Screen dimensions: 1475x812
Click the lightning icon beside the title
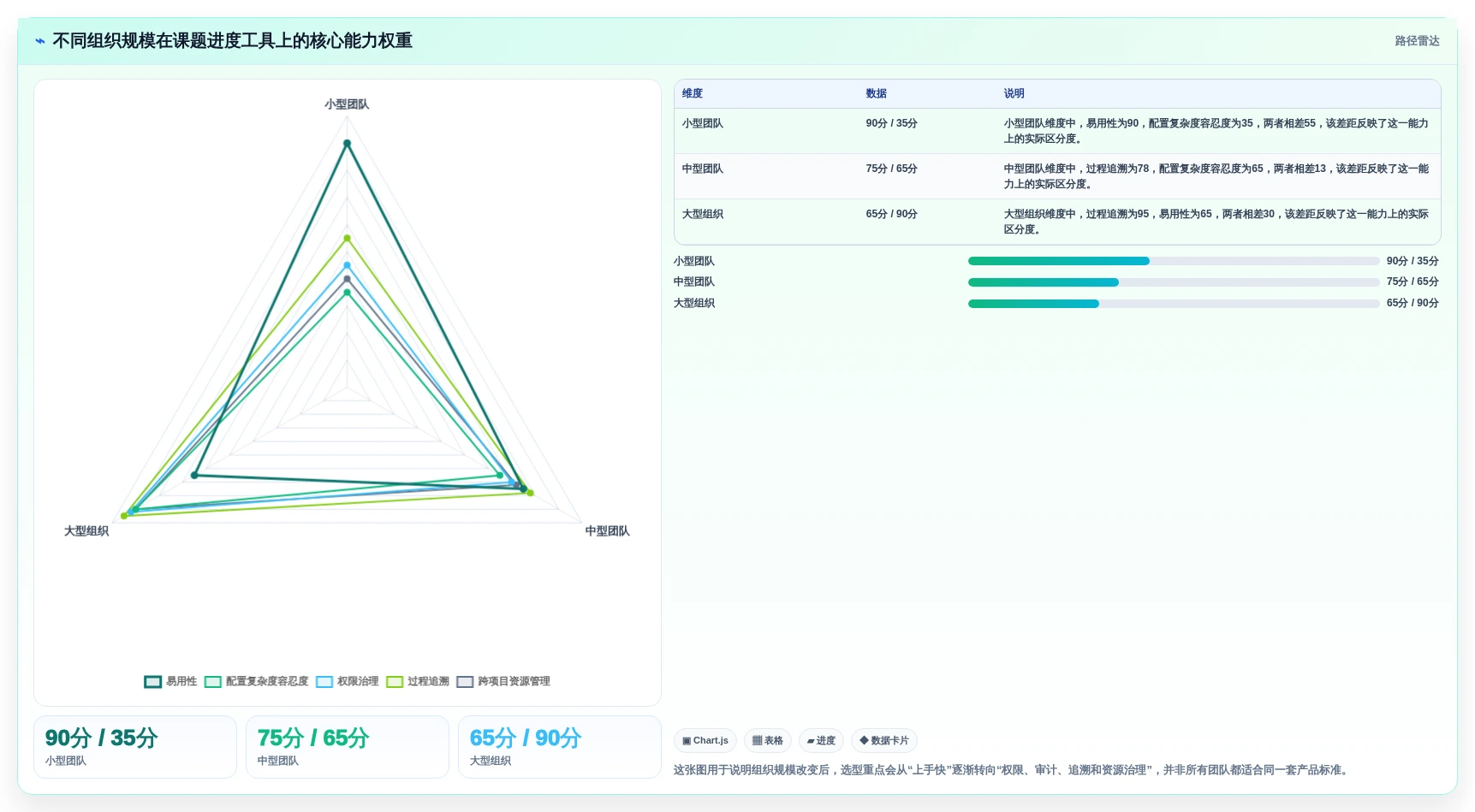(x=40, y=41)
